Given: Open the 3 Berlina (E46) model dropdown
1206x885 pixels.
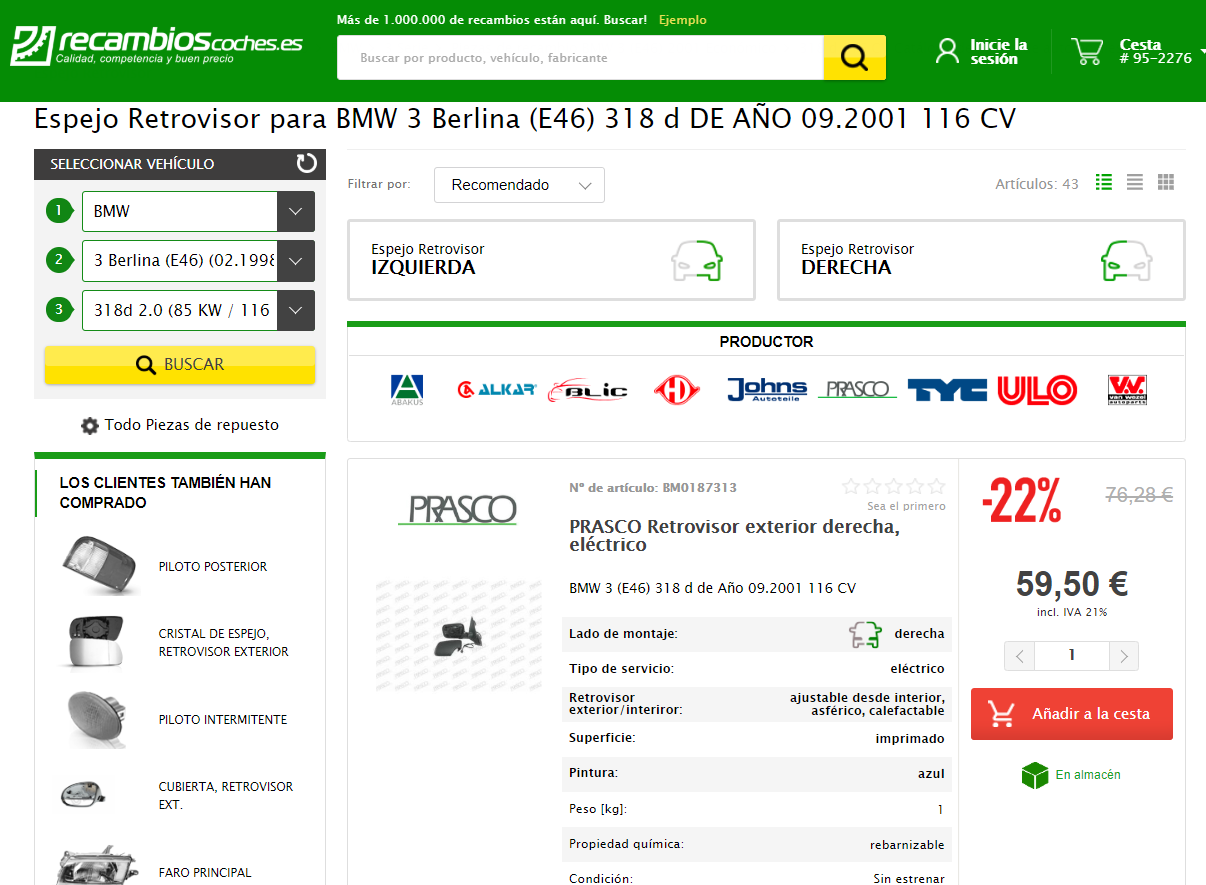Looking at the screenshot, I should 198,260.
